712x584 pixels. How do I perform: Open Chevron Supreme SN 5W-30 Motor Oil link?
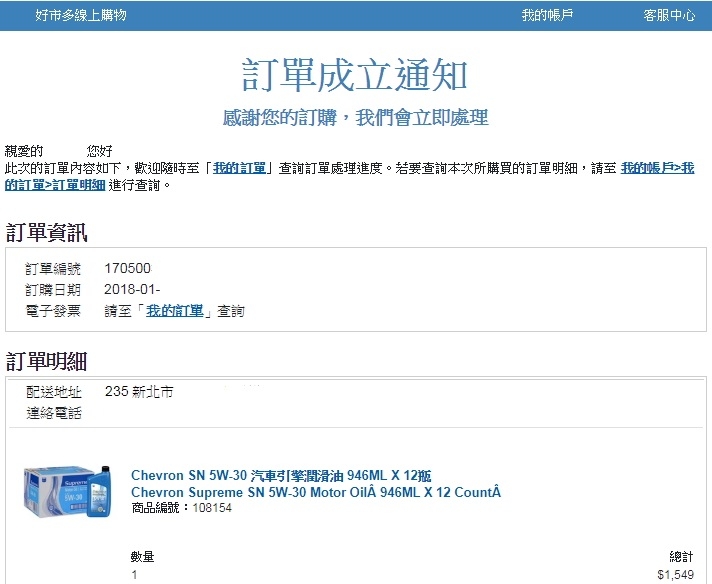click(316, 492)
